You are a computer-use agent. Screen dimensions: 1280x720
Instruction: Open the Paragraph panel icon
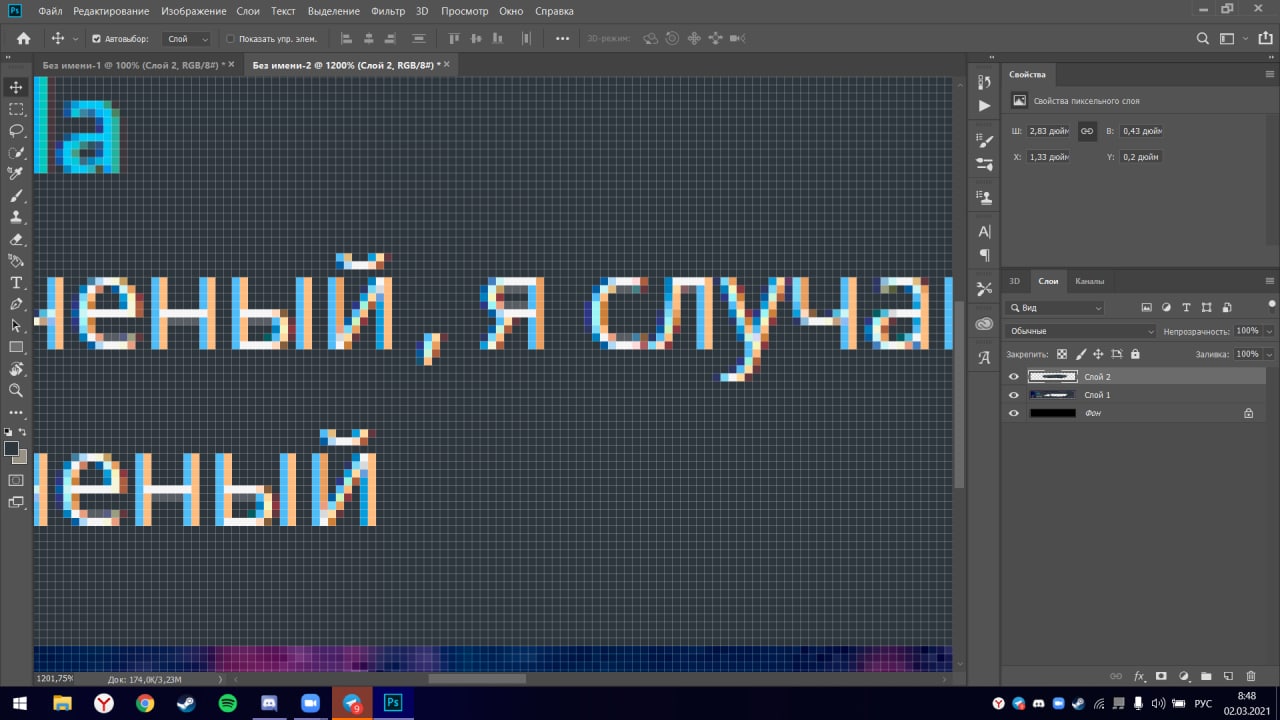[x=984, y=255]
